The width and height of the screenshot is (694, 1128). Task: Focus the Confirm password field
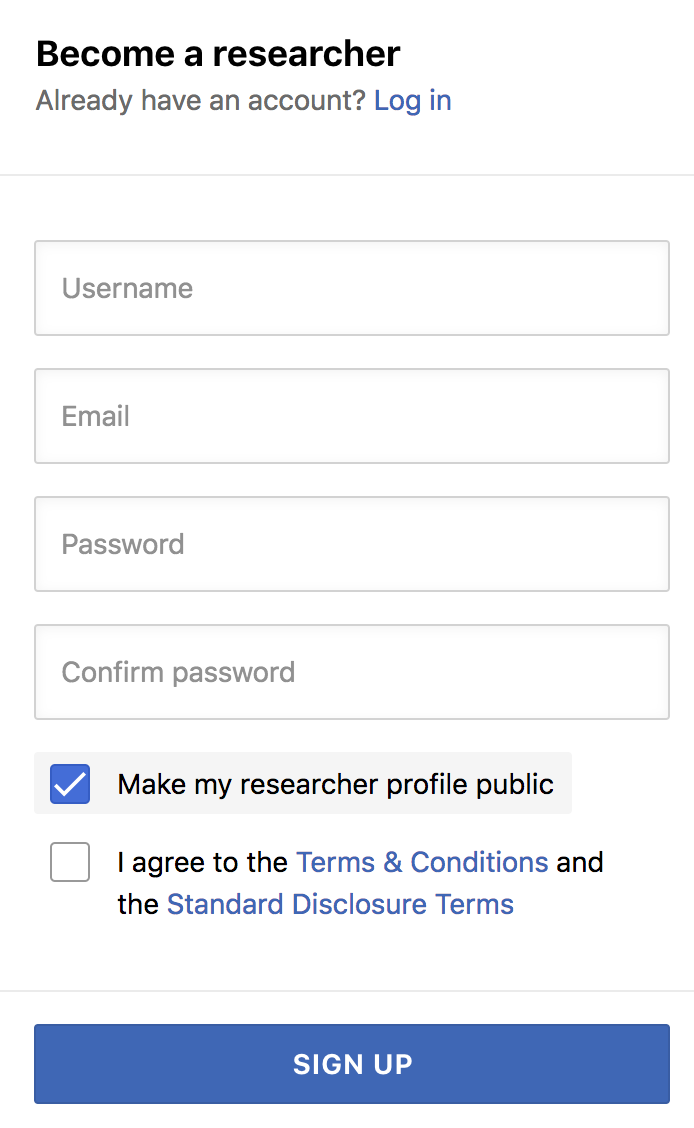tap(352, 672)
